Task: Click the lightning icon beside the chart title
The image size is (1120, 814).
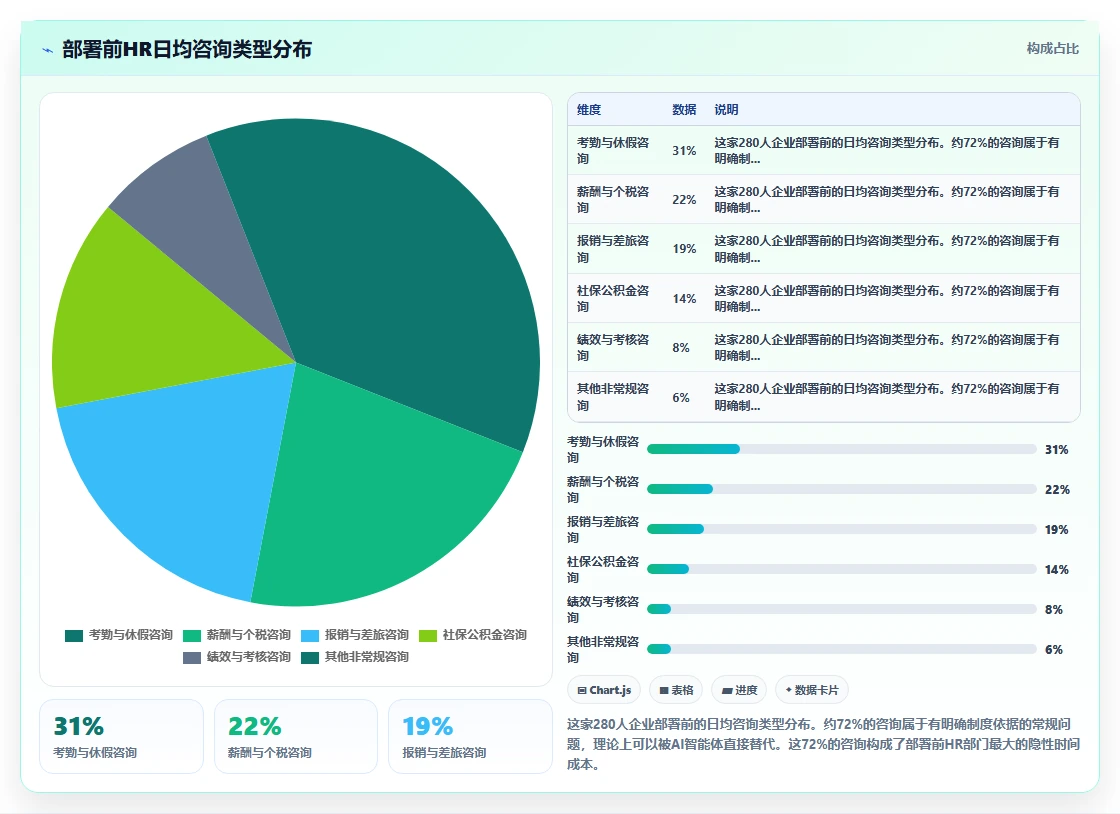Action: pos(48,50)
